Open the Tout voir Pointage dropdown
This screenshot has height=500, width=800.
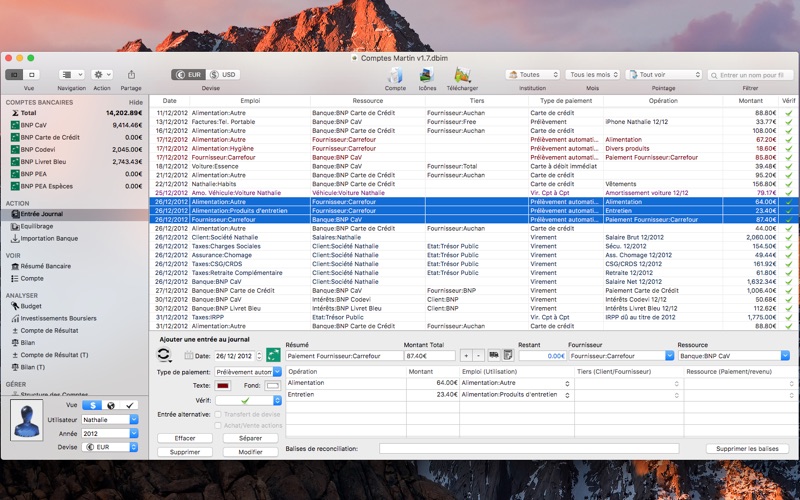(x=664, y=74)
